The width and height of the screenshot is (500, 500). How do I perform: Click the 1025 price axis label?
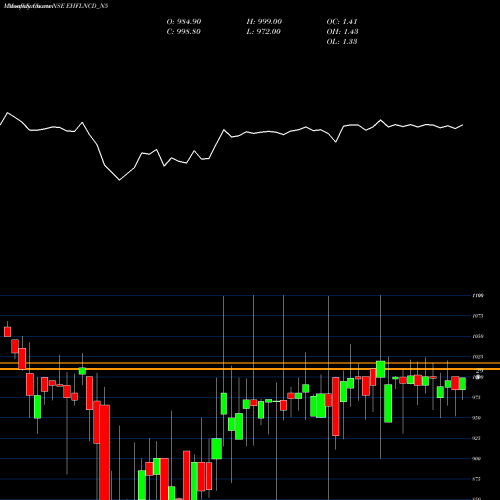point(478,357)
